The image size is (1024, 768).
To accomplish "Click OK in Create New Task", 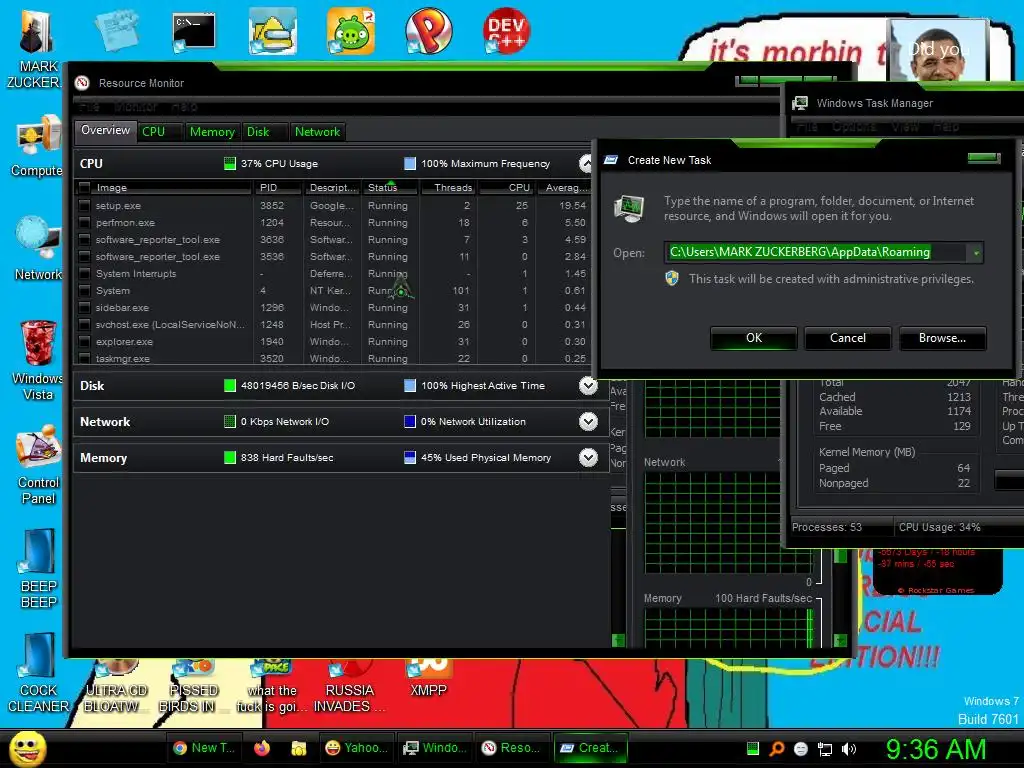I will pos(754,338).
